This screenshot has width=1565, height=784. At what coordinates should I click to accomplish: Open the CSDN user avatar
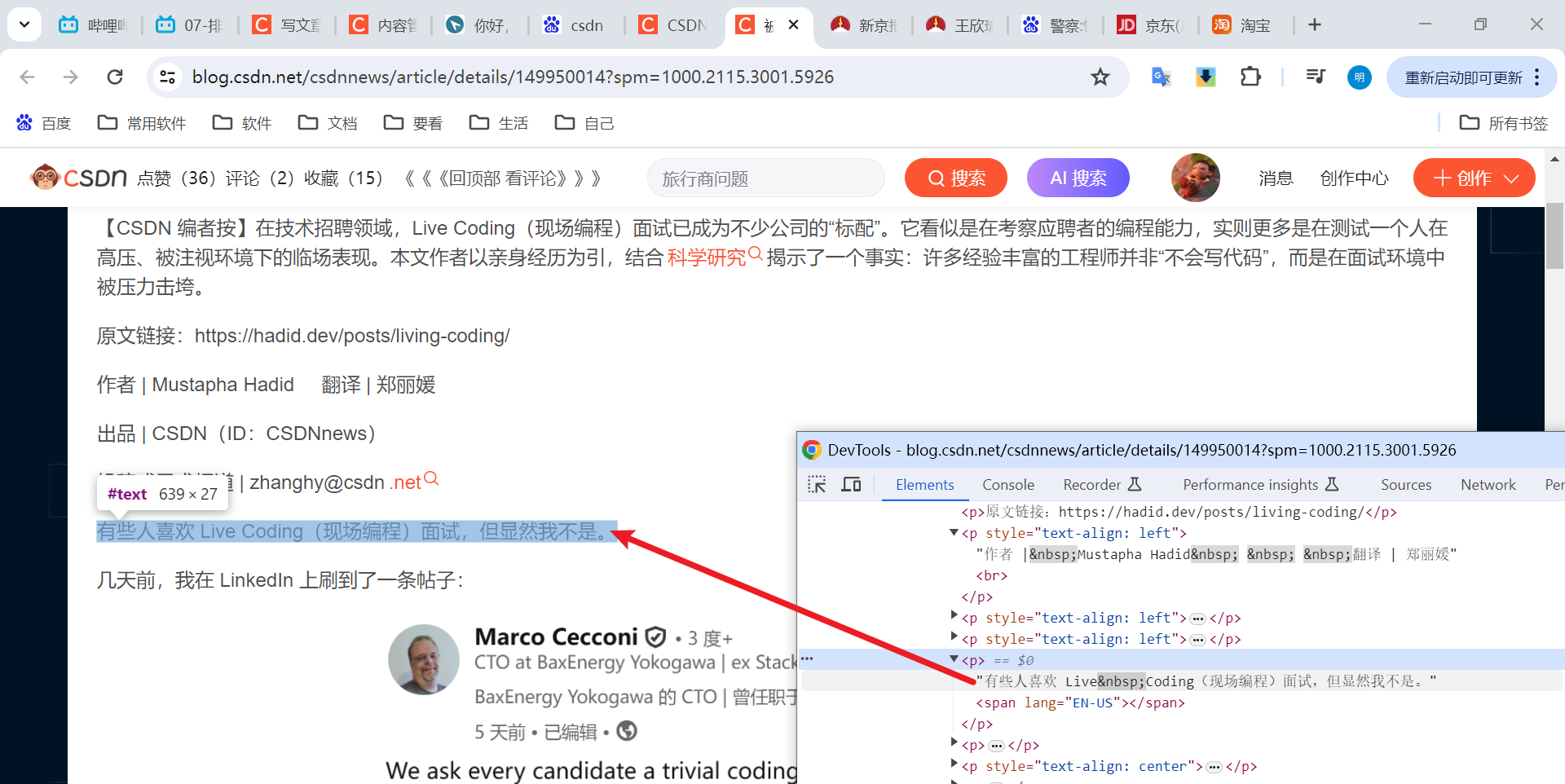1196,178
